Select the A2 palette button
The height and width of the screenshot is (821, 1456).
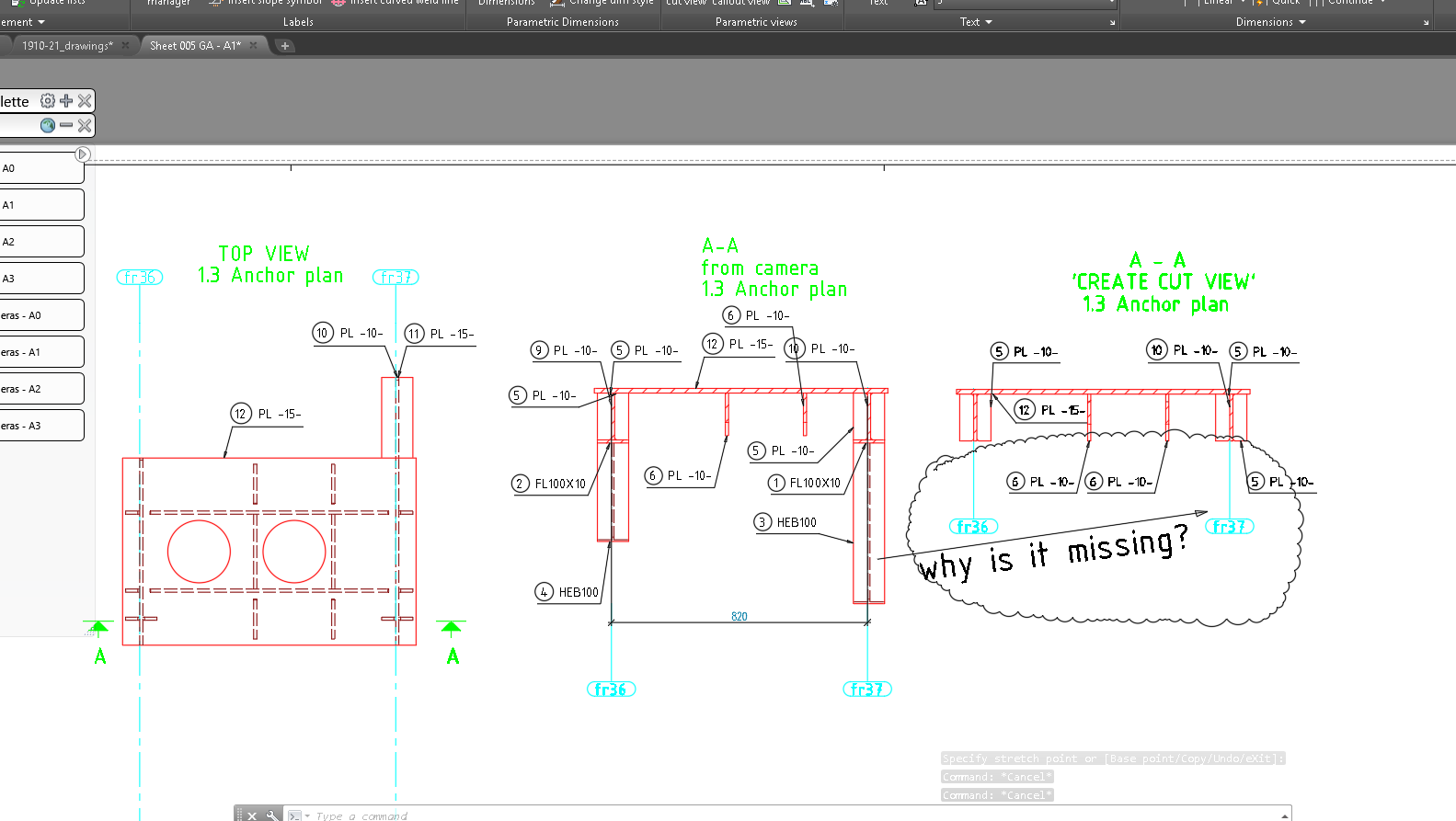pos(41,242)
